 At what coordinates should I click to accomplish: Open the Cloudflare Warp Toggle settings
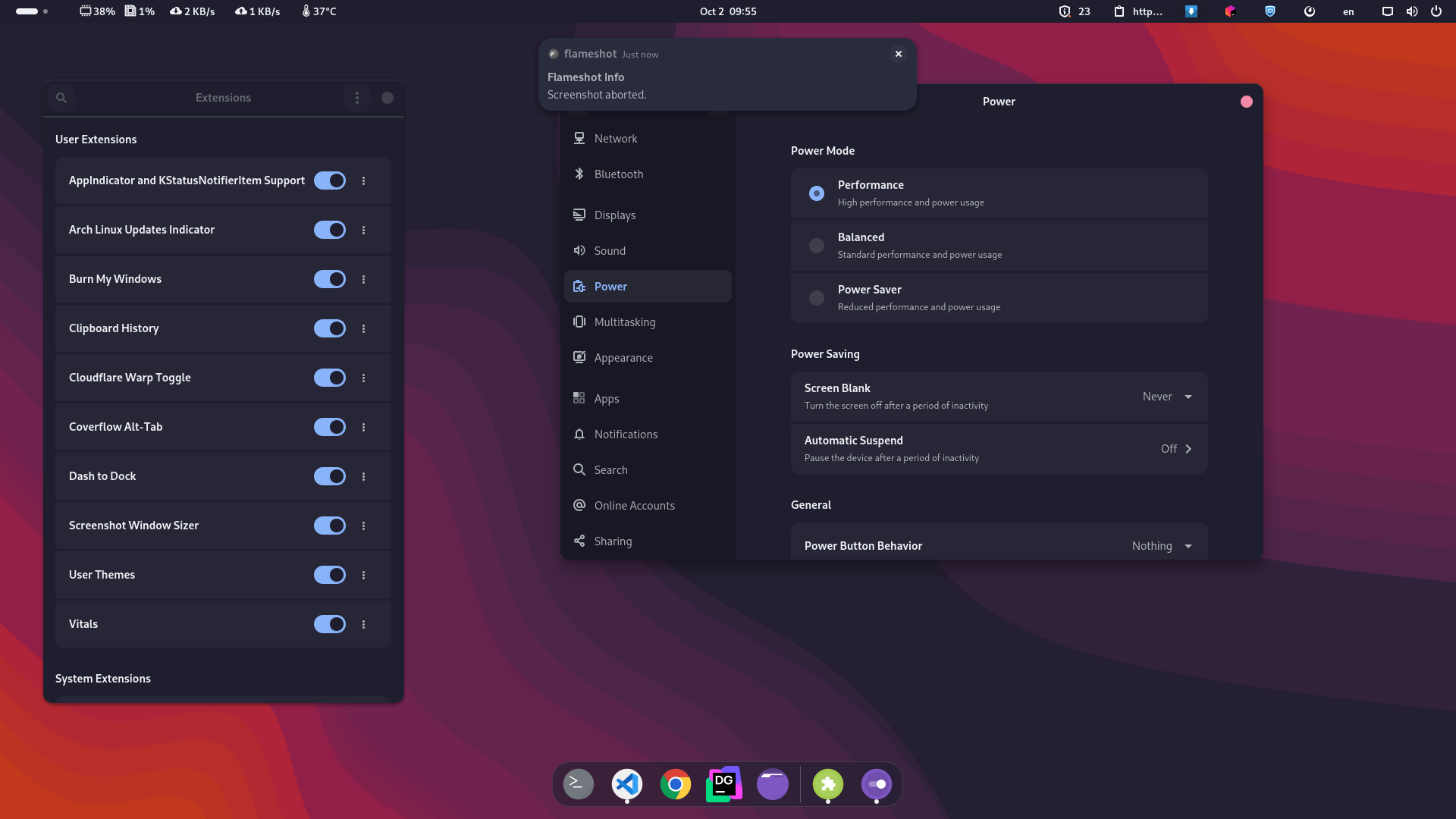[x=365, y=378]
